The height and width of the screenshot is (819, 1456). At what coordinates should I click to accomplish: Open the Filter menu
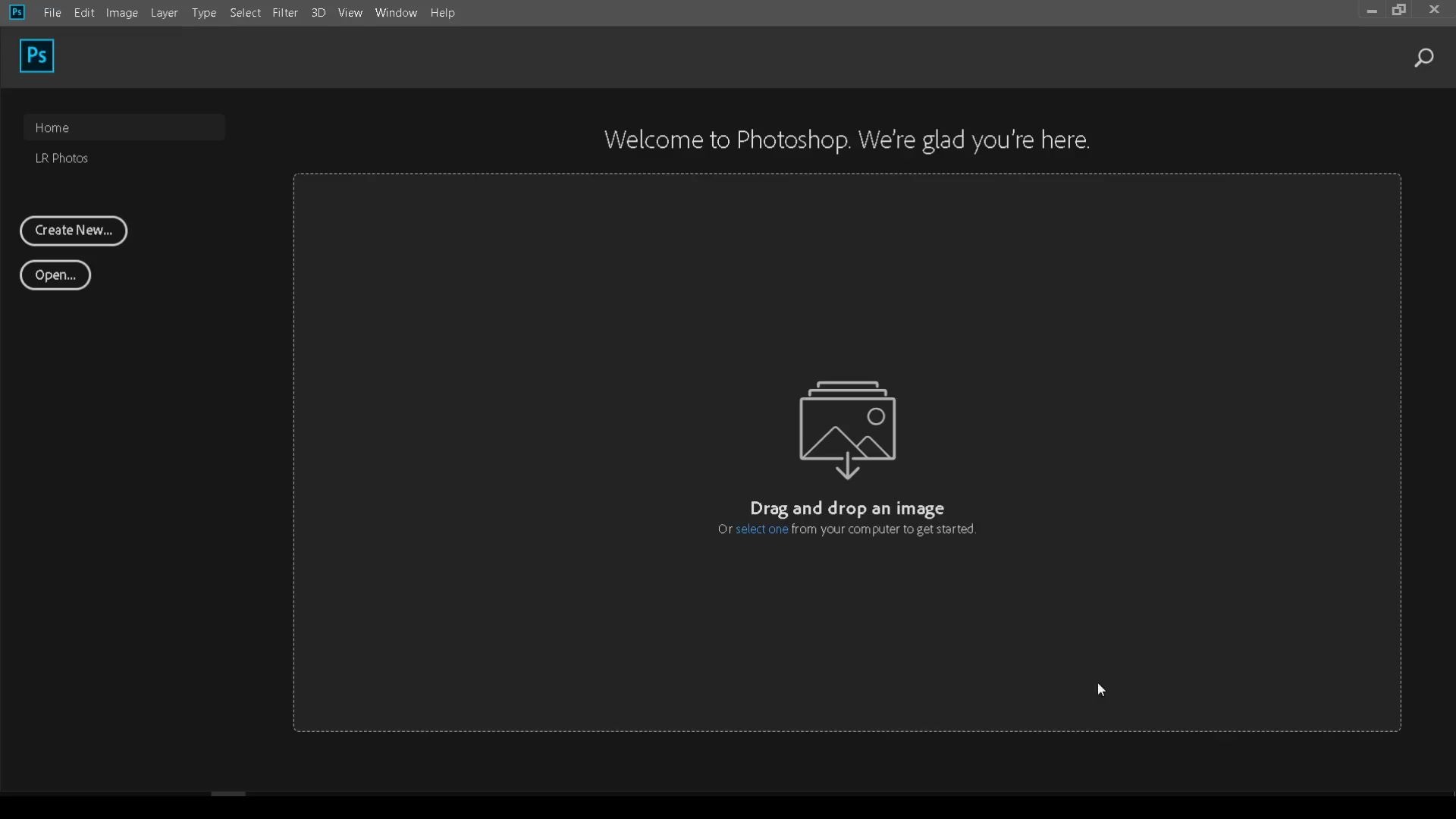pos(285,13)
